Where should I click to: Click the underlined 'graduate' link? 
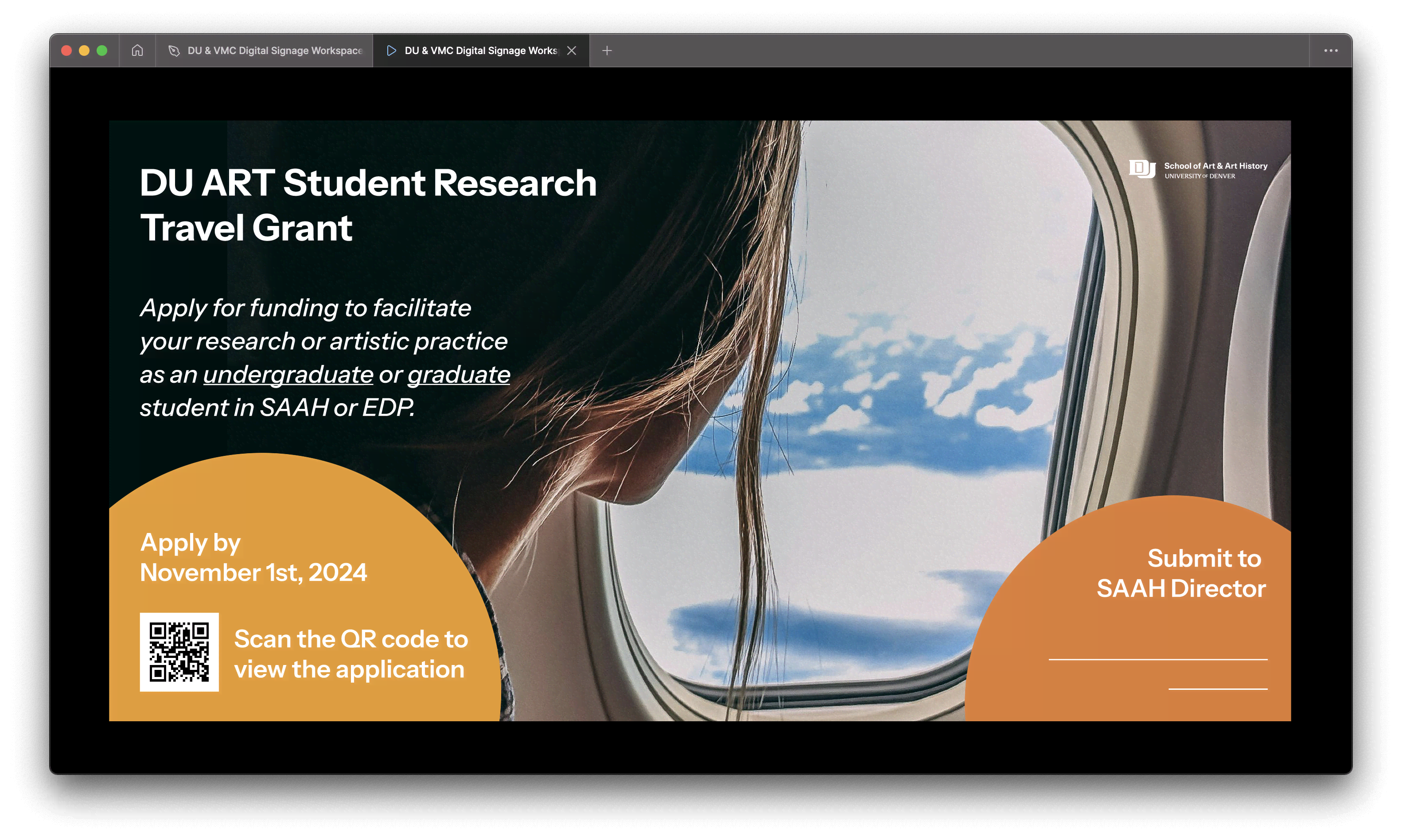[x=459, y=374]
